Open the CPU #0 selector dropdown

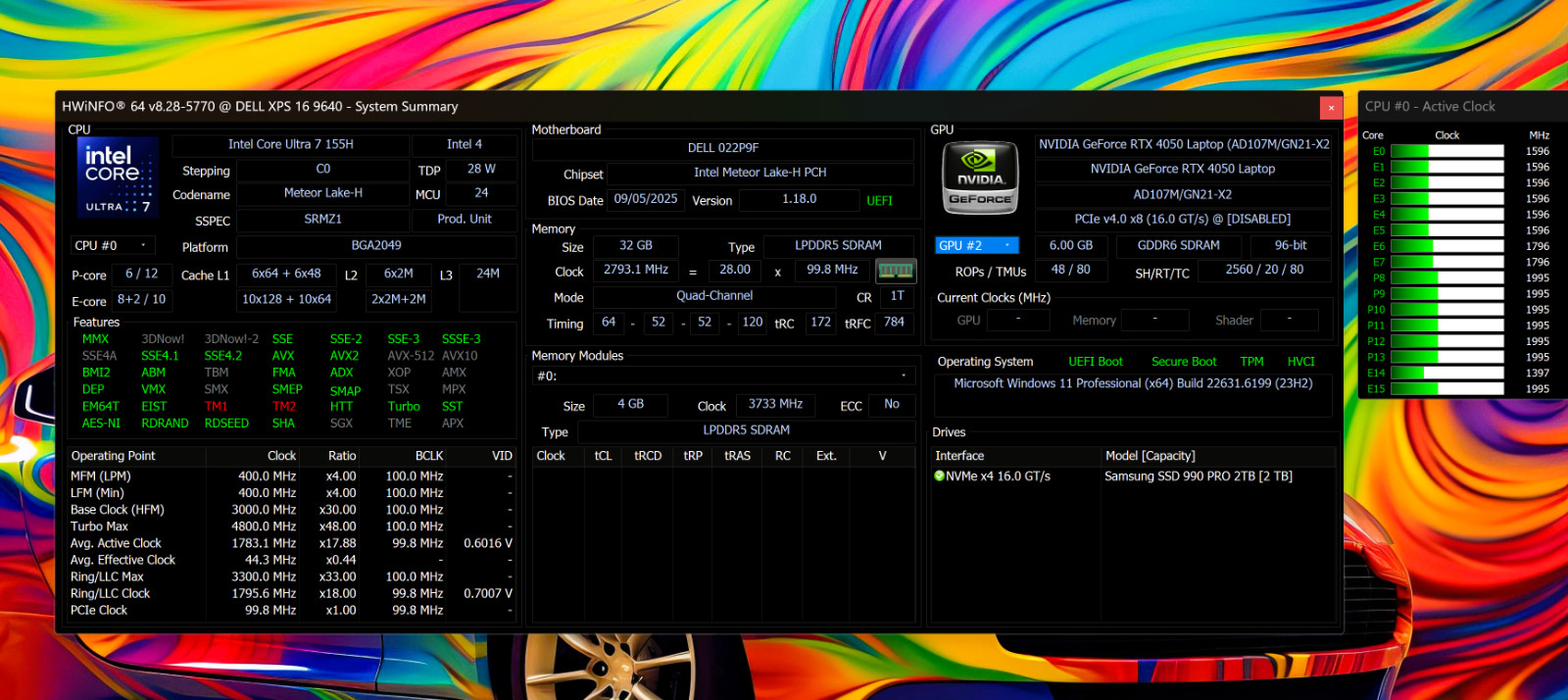pyautogui.click(x=113, y=246)
